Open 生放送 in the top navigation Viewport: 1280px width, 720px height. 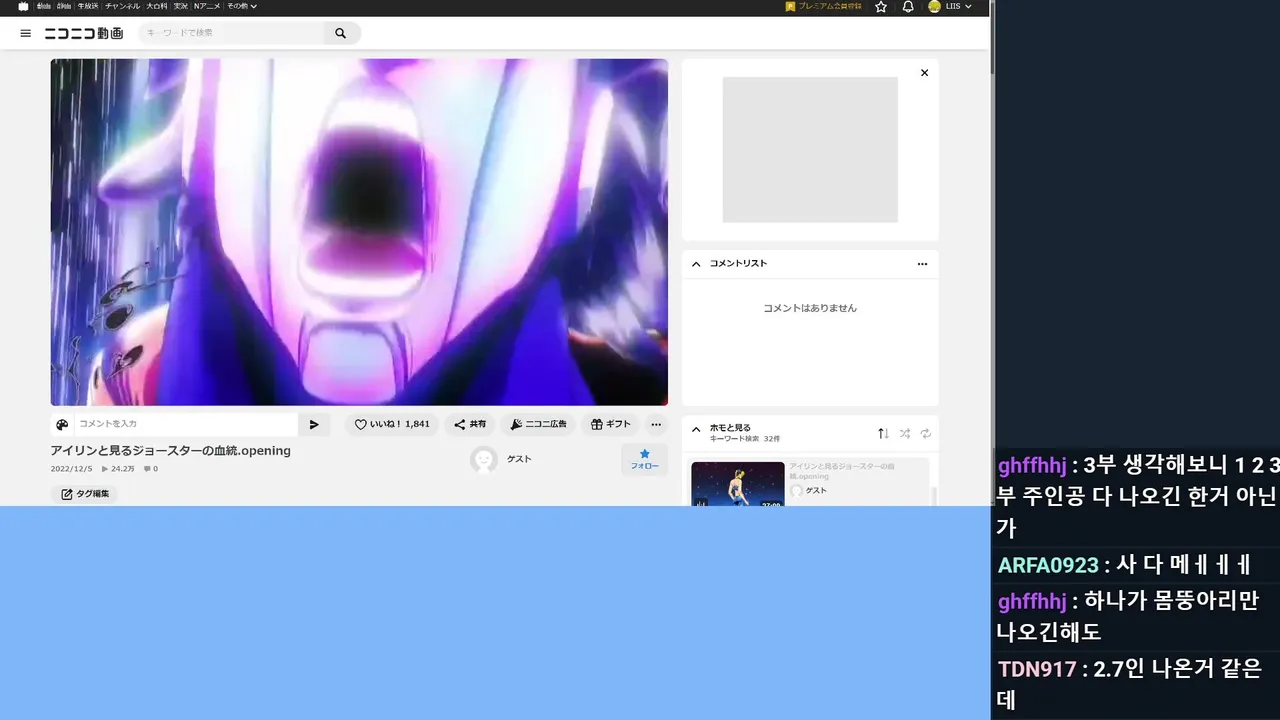88,6
